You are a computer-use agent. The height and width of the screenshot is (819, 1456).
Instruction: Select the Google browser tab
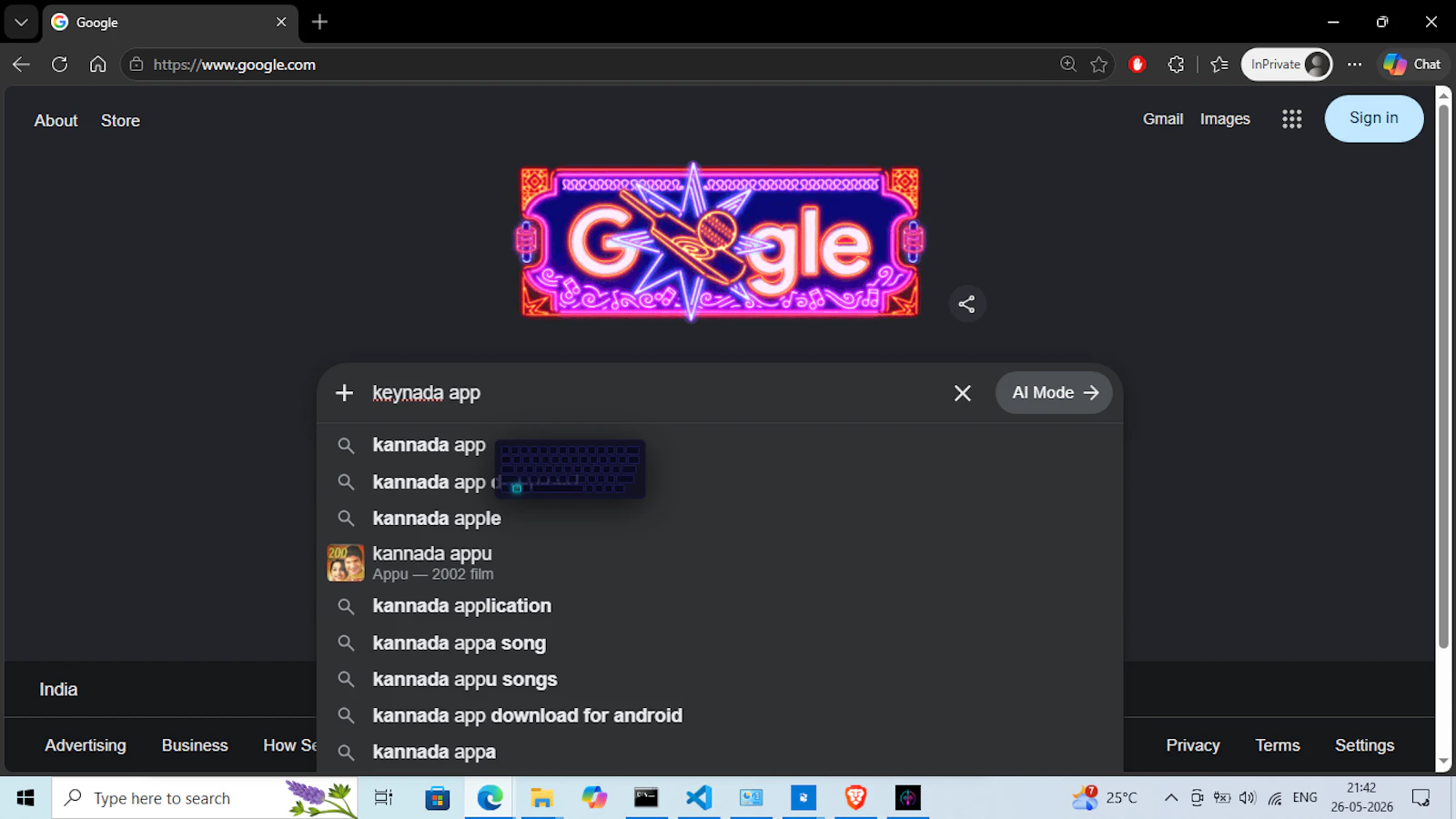point(169,22)
